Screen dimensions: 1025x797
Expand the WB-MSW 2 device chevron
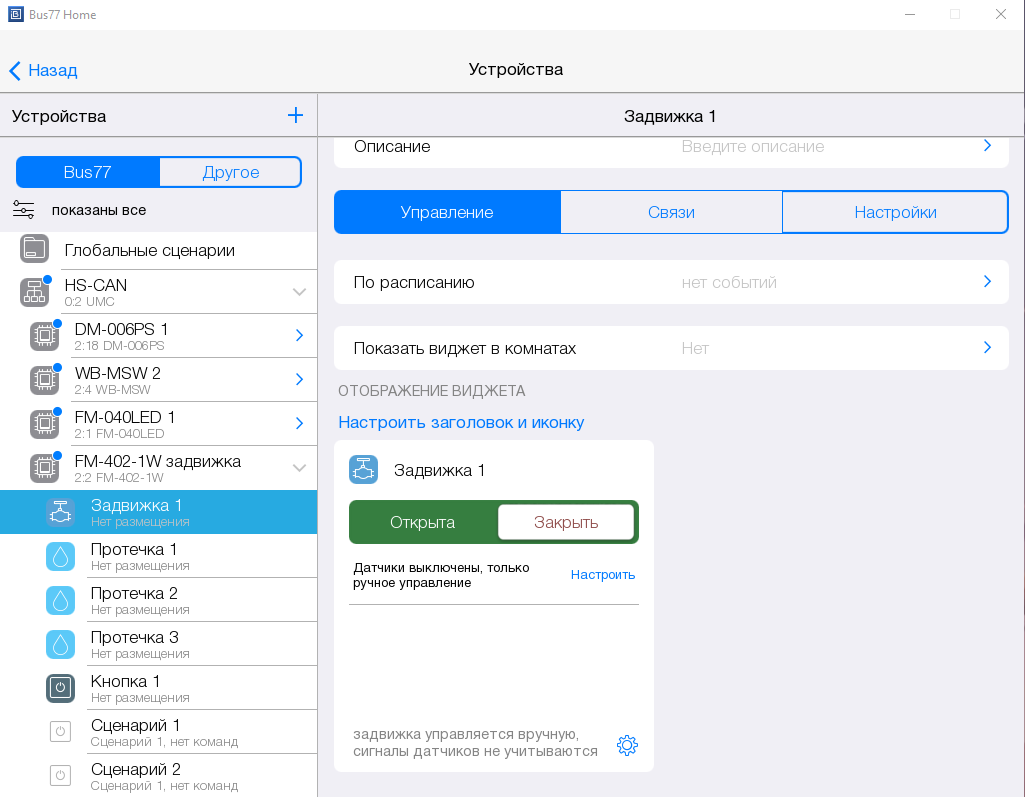pyautogui.click(x=298, y=379)
